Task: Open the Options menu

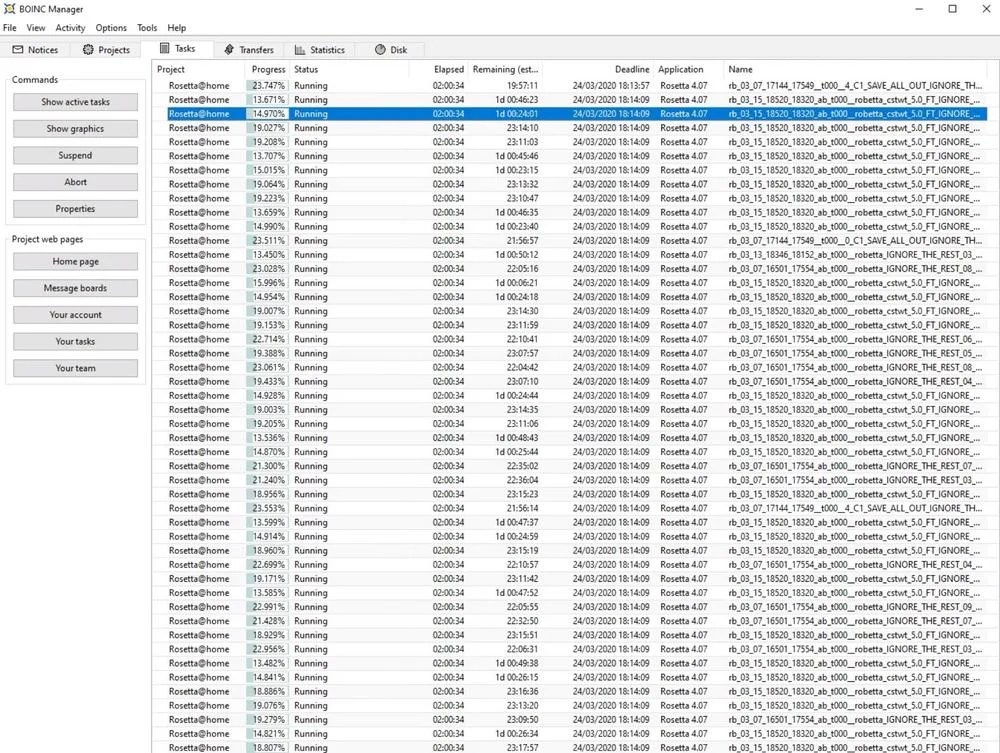Action: point(111,28)
